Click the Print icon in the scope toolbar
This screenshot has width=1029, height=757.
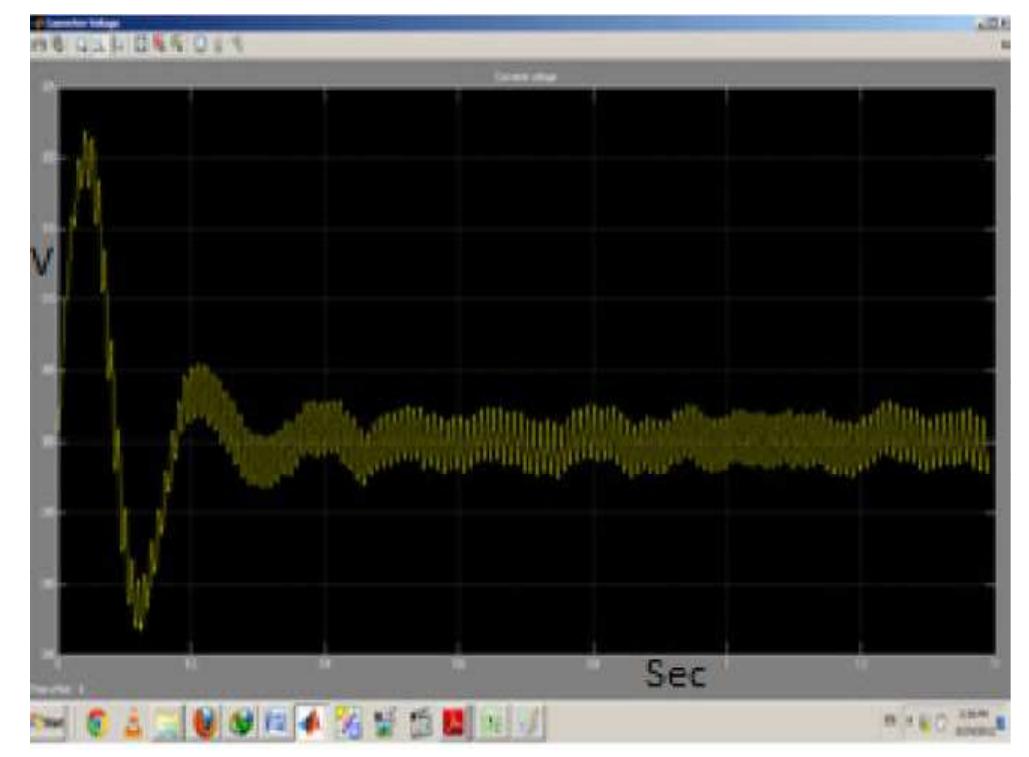(39, 44)
